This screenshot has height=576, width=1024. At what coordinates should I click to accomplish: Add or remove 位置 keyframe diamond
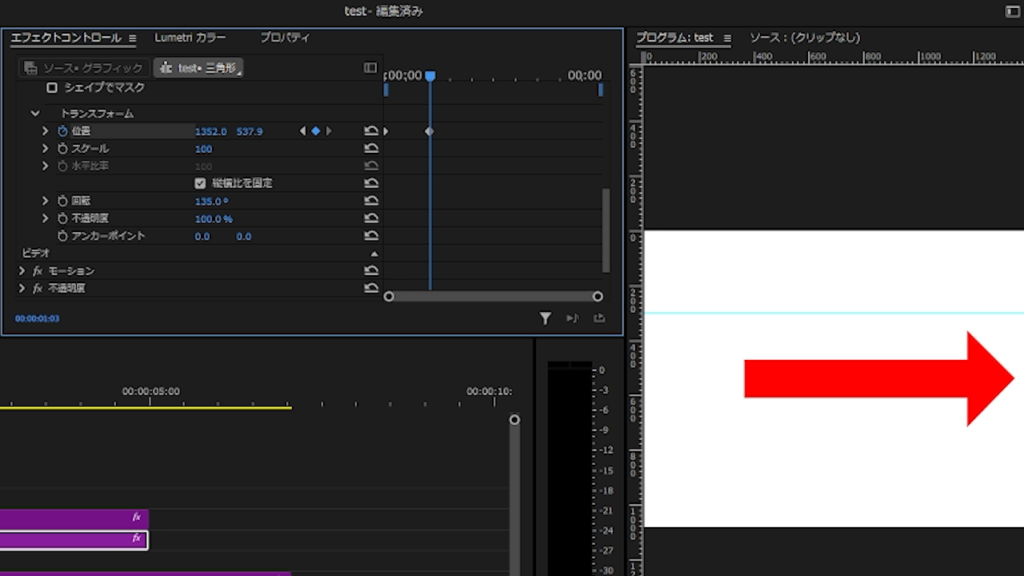pyautogui.click(x=315, y=131)
